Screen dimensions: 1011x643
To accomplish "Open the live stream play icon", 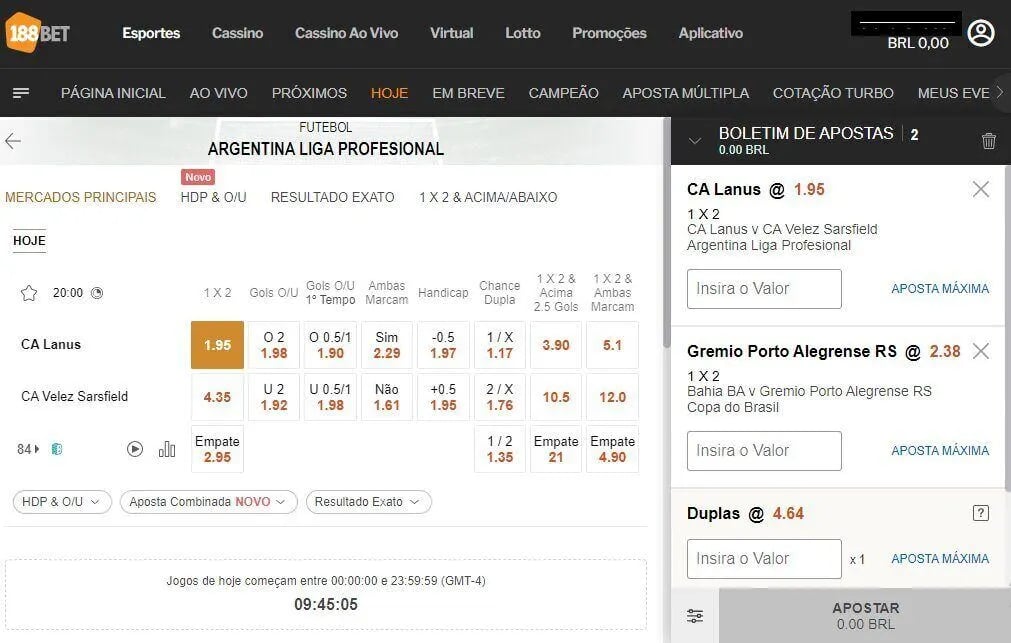I will (x=135, y=449).
